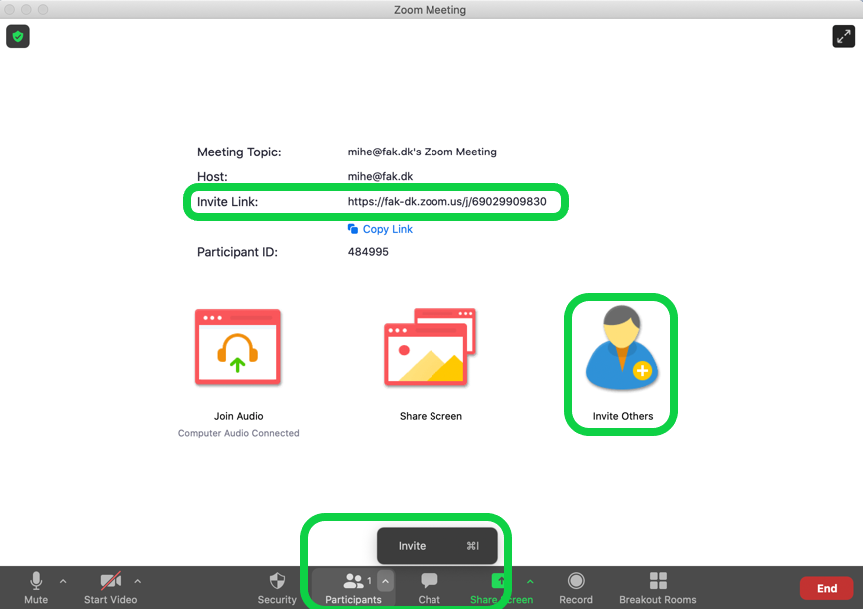
Task: Expand video options arrow next to Start Video
Action: click(x=138, y=581)
